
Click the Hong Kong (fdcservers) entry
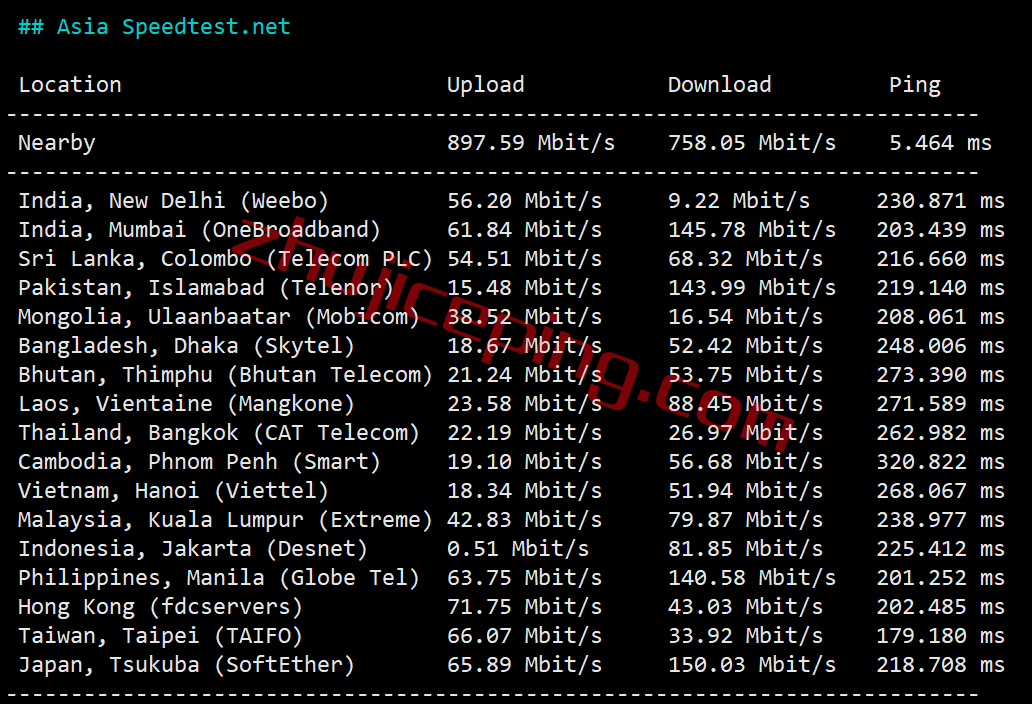pos(161,606)
